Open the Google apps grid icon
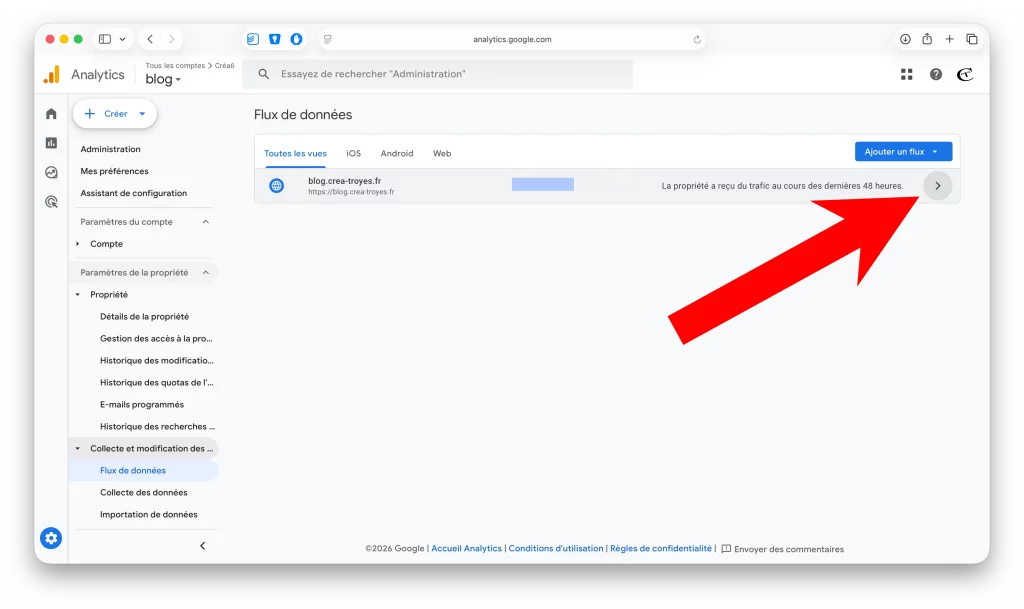 [x=907, y=74]
